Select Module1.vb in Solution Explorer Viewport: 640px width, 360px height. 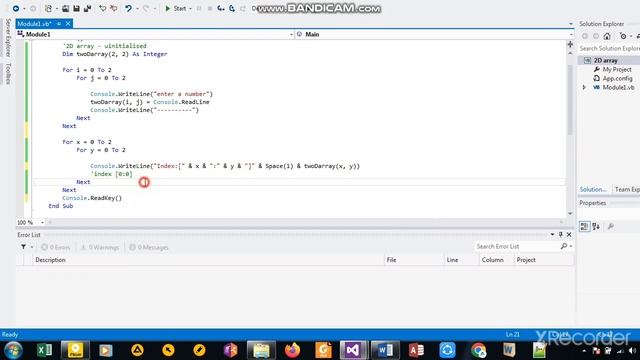618,87
